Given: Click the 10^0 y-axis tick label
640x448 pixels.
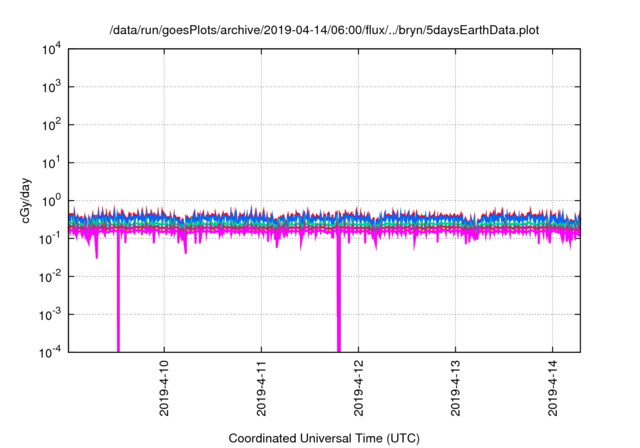Looking at the screenshot, I should coord(51,201).
